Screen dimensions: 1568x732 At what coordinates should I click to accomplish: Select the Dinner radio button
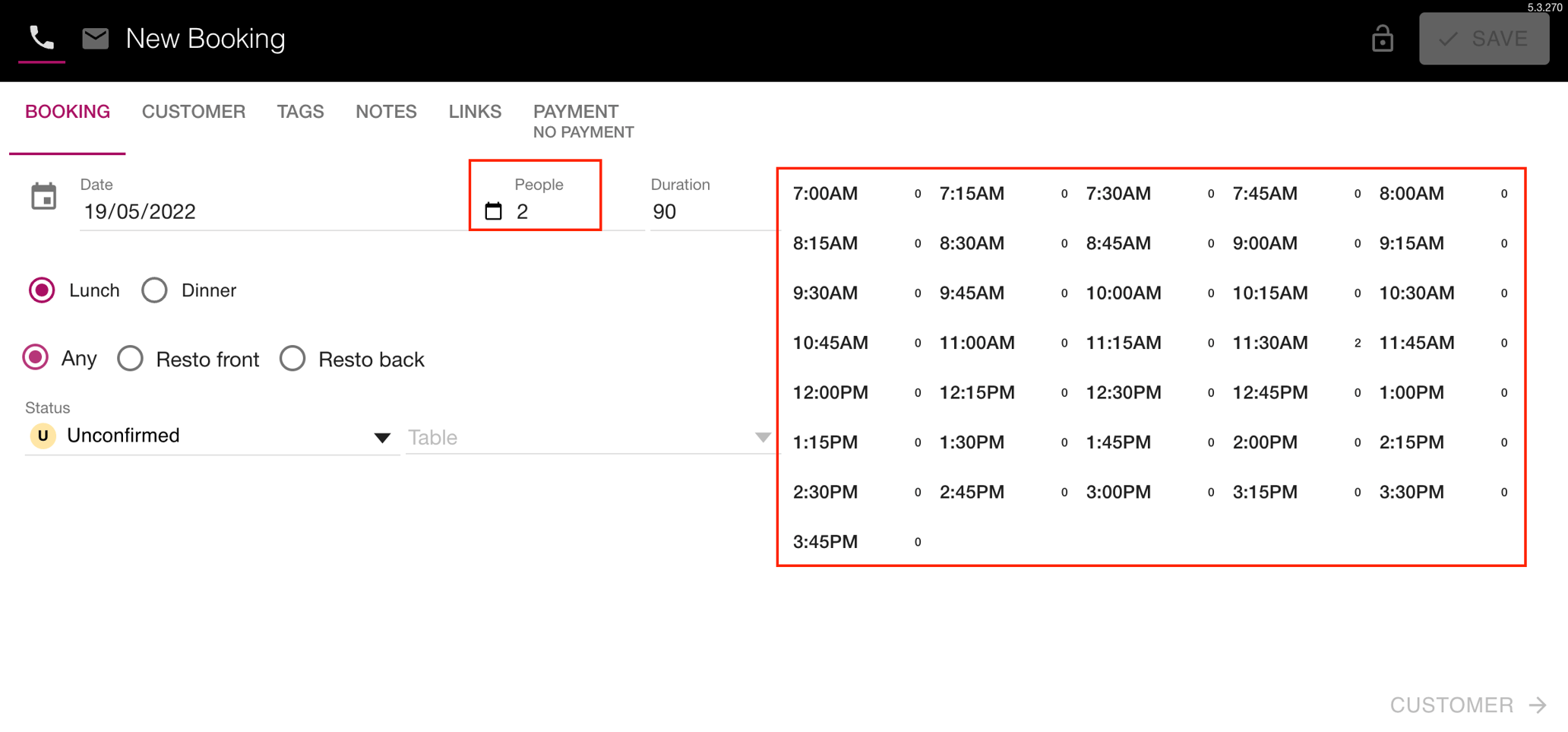[x=154, y=290]
